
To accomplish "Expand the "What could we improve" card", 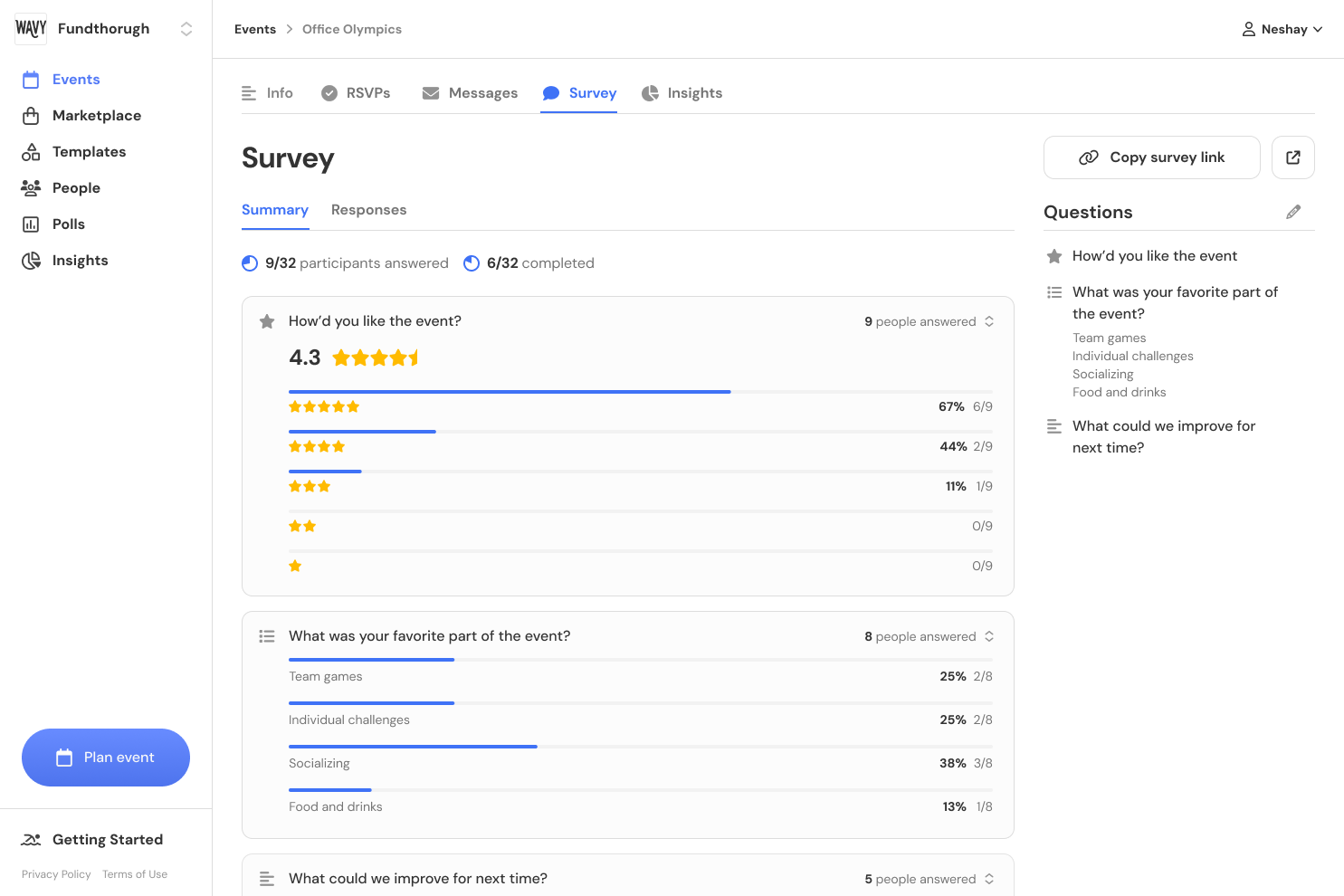I will click(989, 879).
